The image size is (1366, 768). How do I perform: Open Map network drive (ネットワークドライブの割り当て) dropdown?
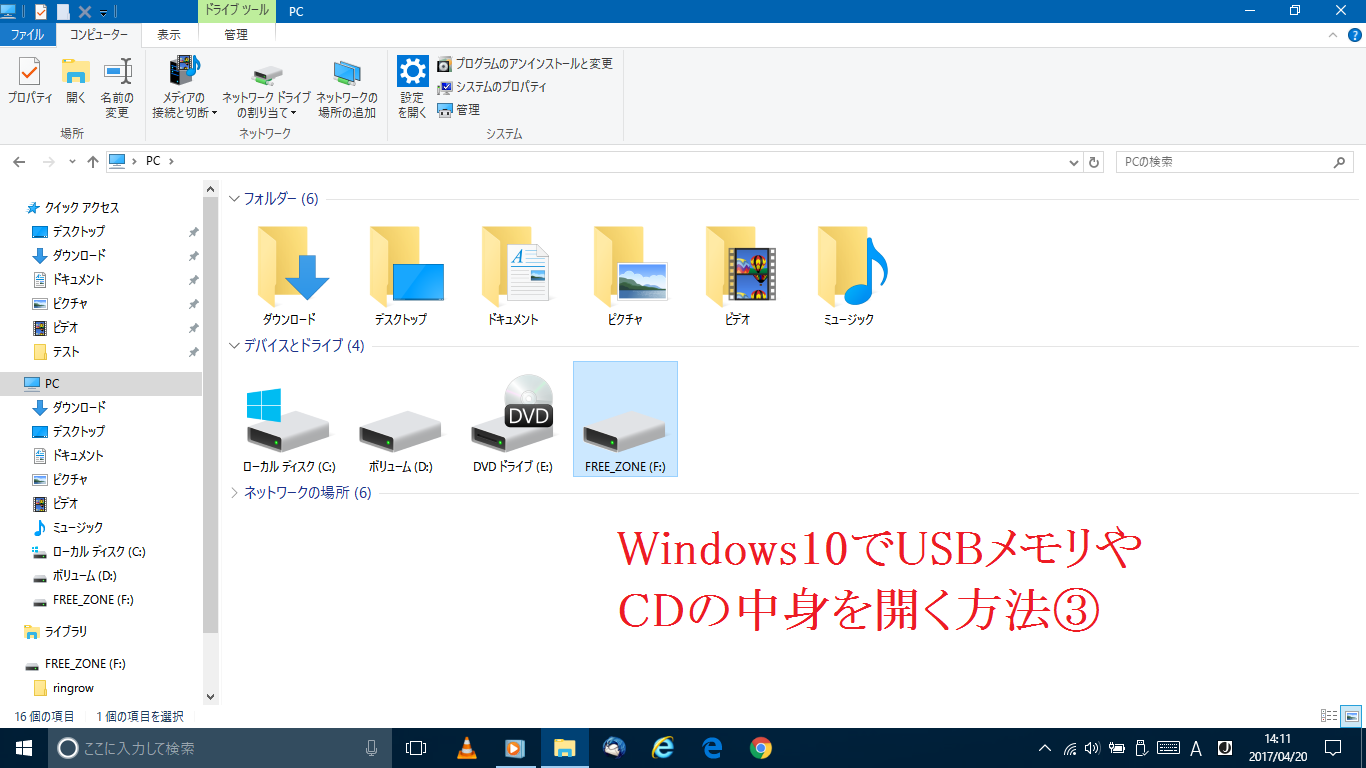266,88
